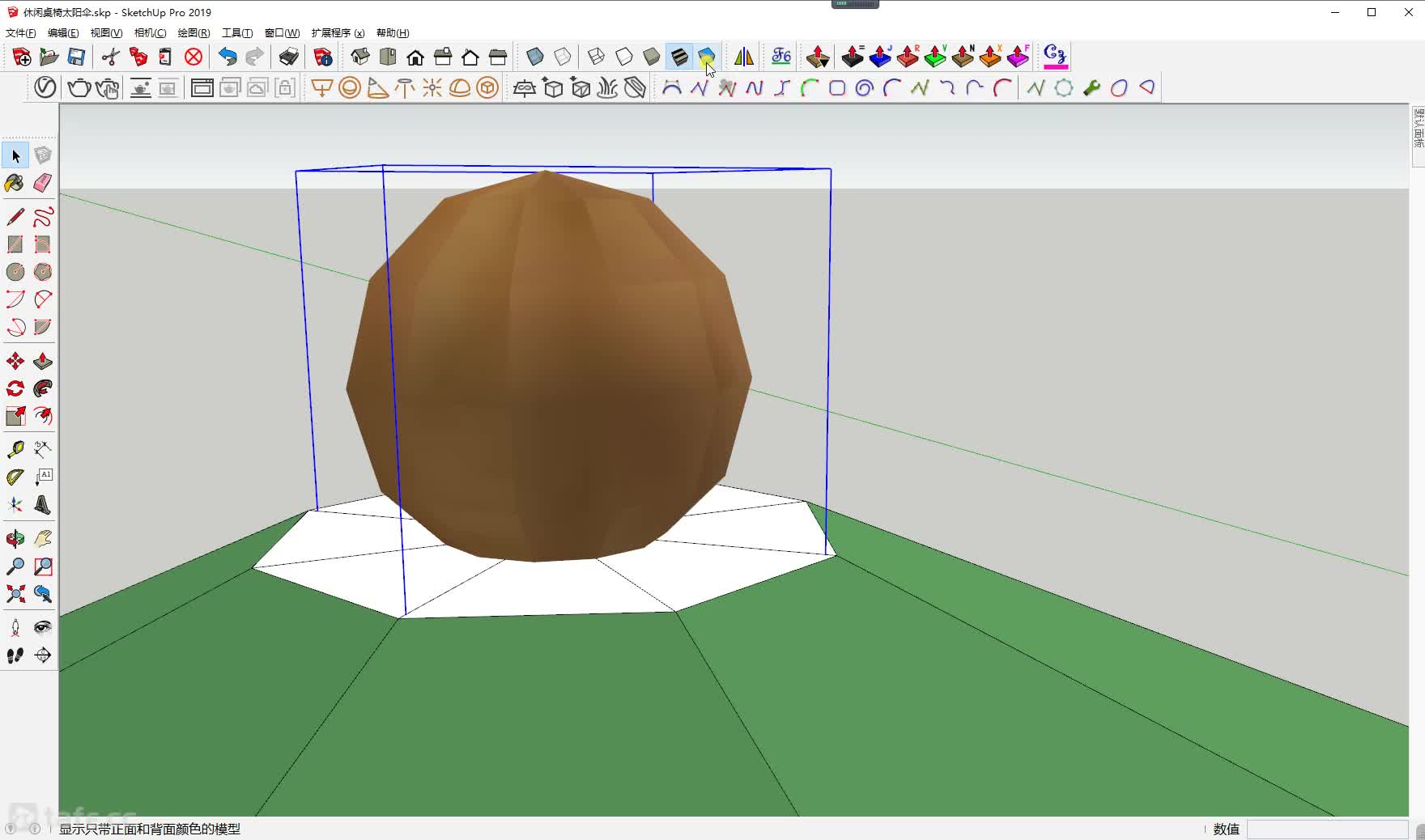Switch to Monochrome style
The width and height of the screenshot is (1425, 840).
[707, 57]
